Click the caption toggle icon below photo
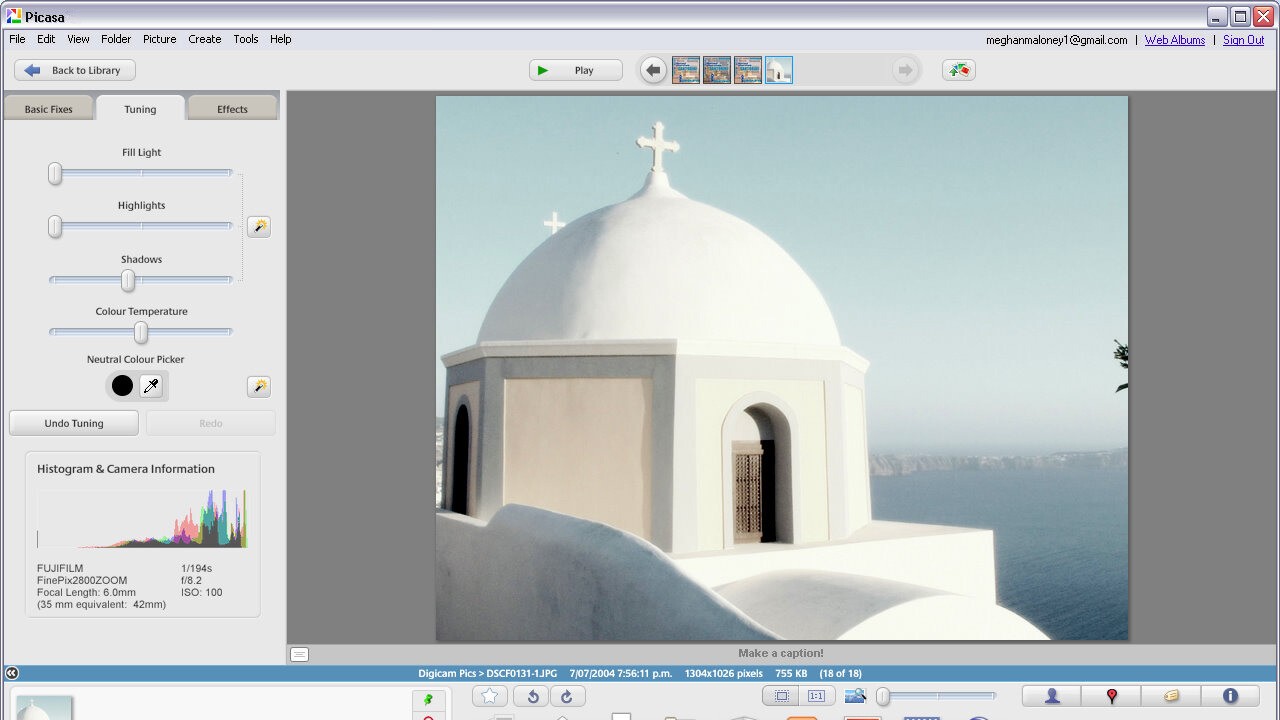The width and height of the screenshot is (1280, 720). pos(300,654)
